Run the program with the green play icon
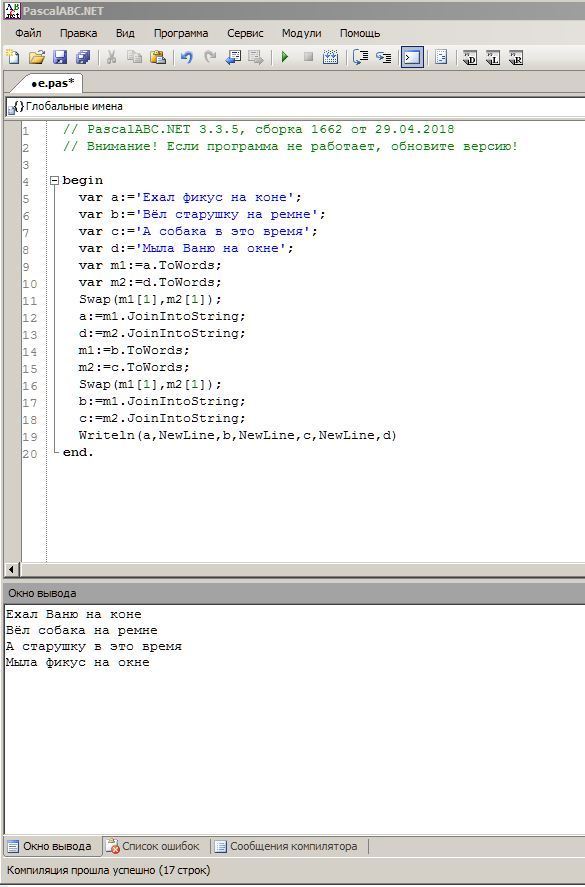Image resolution: width=585 pixels, height=887 pixels. tap(285, 57)
